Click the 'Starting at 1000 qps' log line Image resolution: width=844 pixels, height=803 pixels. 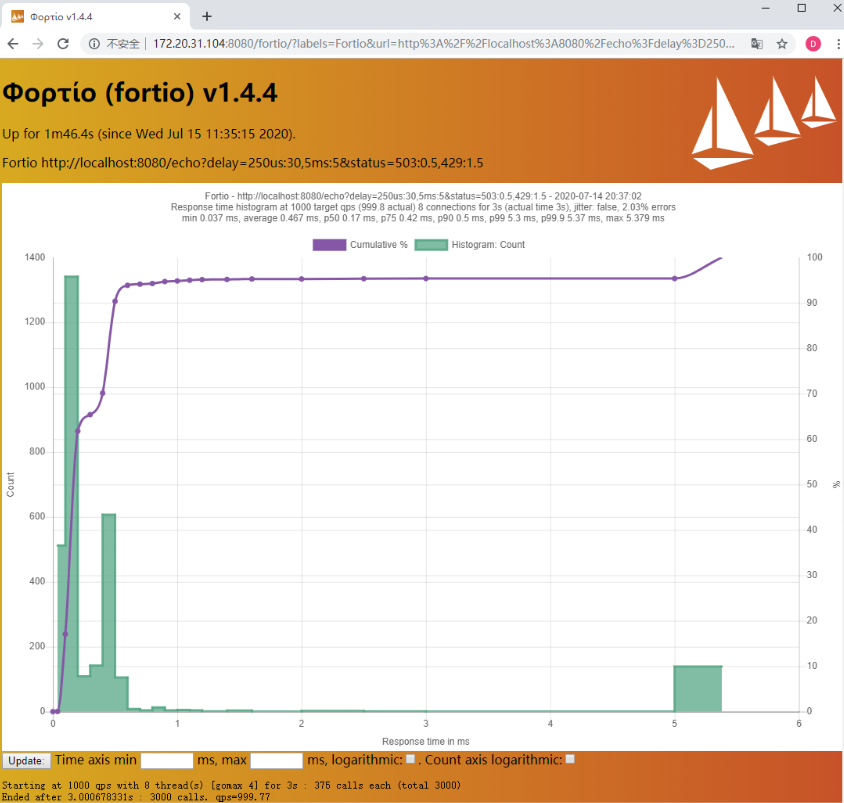231,785
